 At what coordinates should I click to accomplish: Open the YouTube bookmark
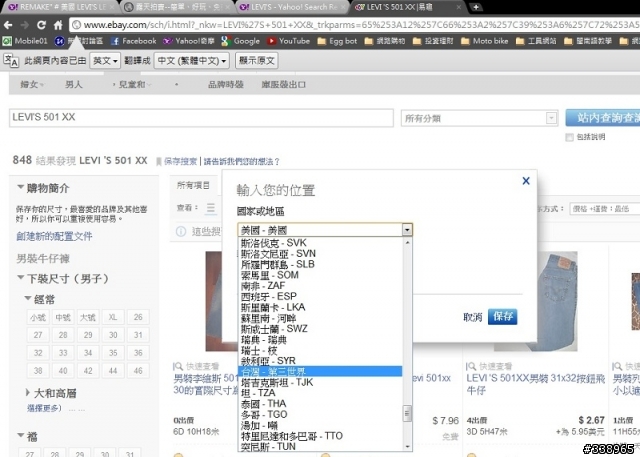click(288, 41)
